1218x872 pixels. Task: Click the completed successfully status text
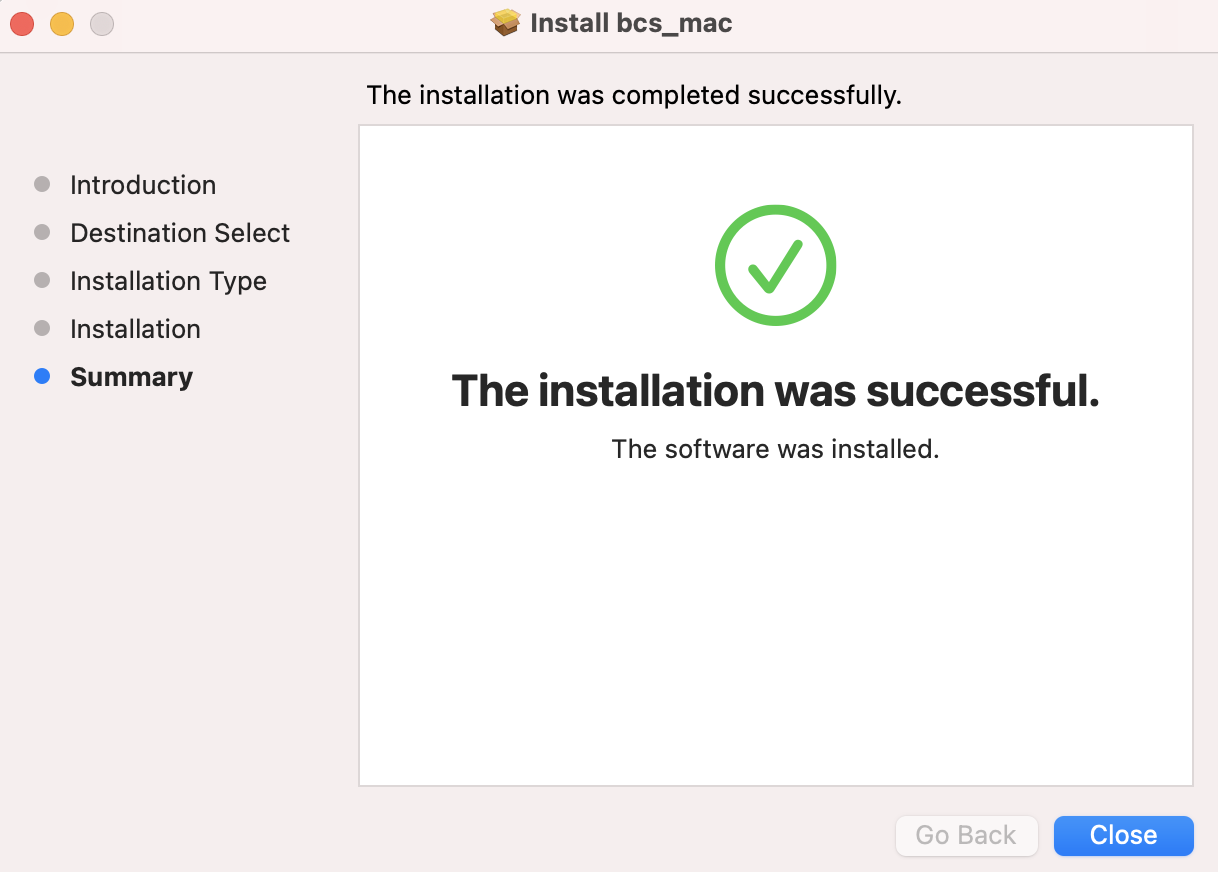point(634,95)
